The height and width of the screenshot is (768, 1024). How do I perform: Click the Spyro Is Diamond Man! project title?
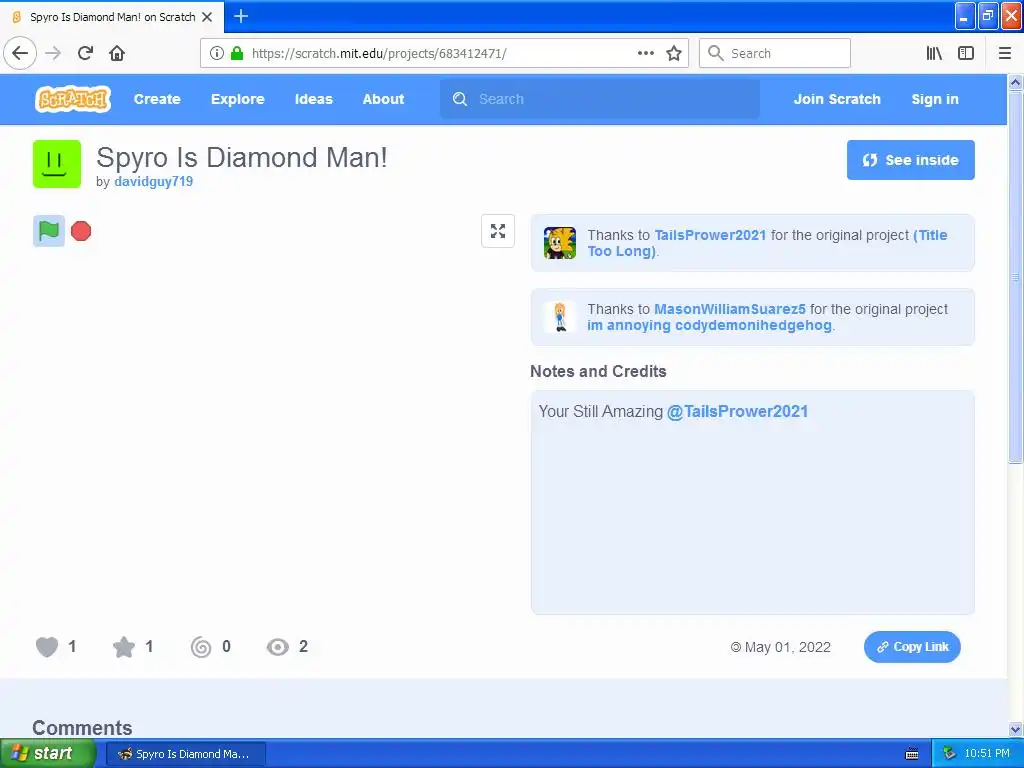click(242, 157)
